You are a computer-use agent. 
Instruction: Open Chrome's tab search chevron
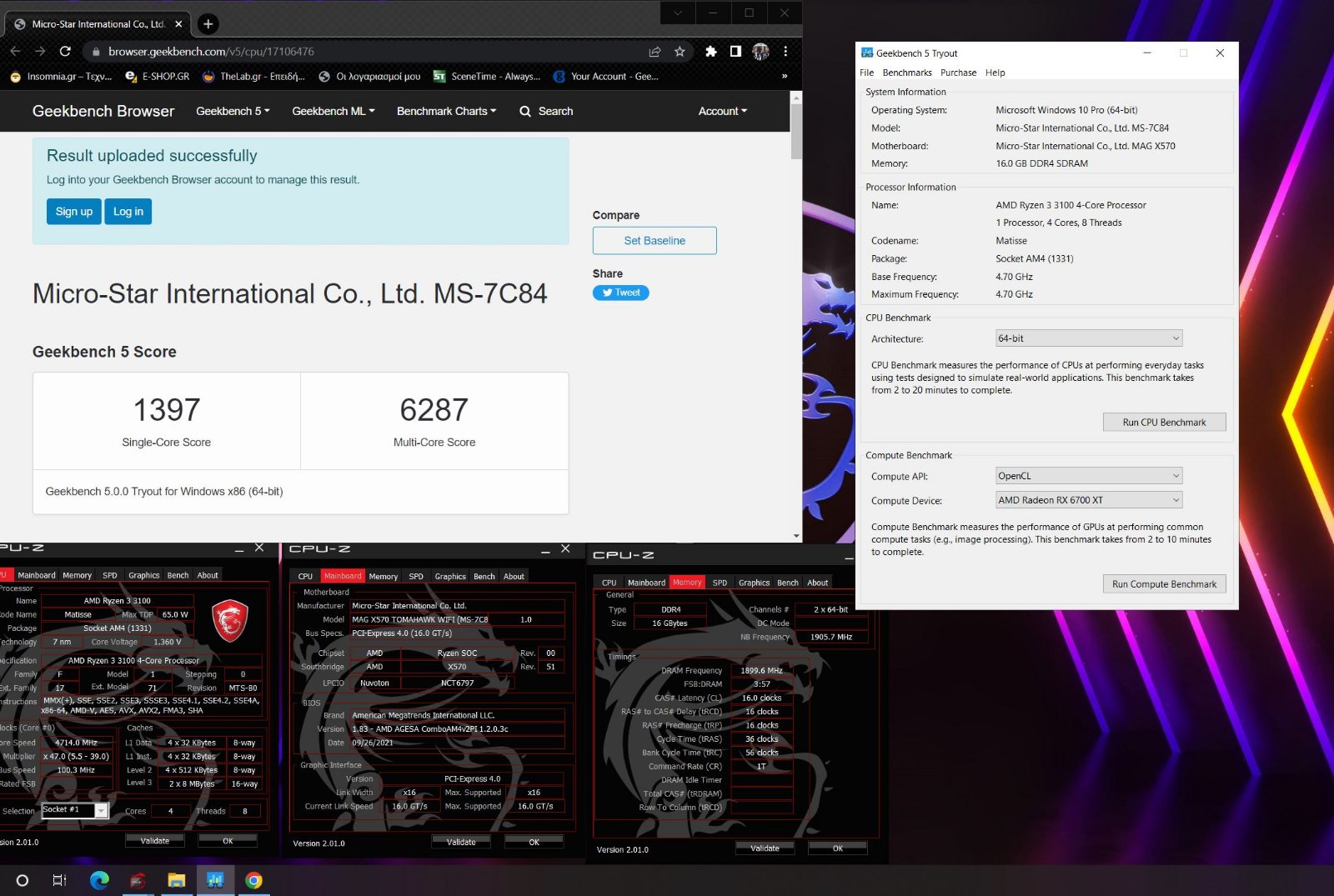click(x=677, y=13)
